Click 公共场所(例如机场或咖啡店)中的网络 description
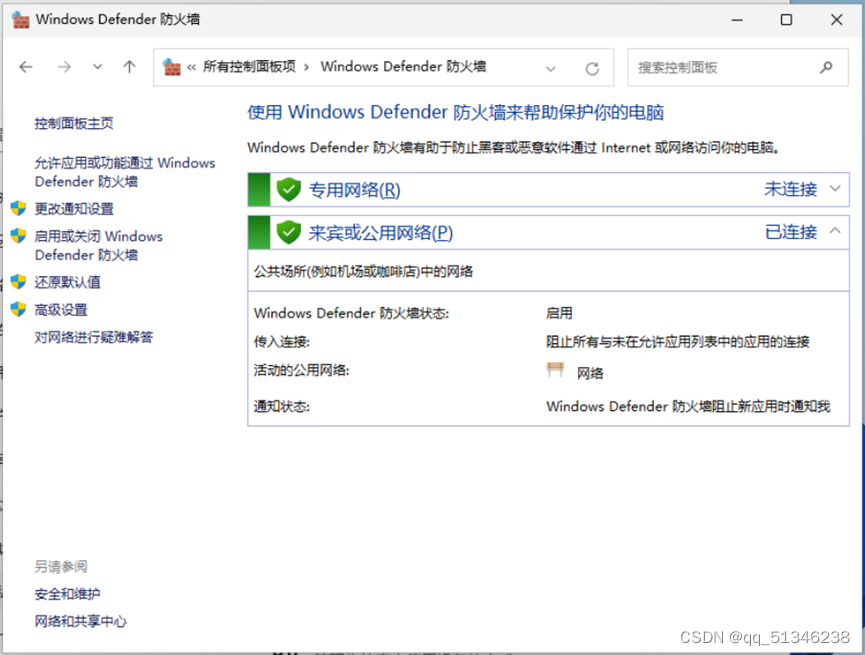The width and height of the screenshot is (865, 655). tap(363, 271)
